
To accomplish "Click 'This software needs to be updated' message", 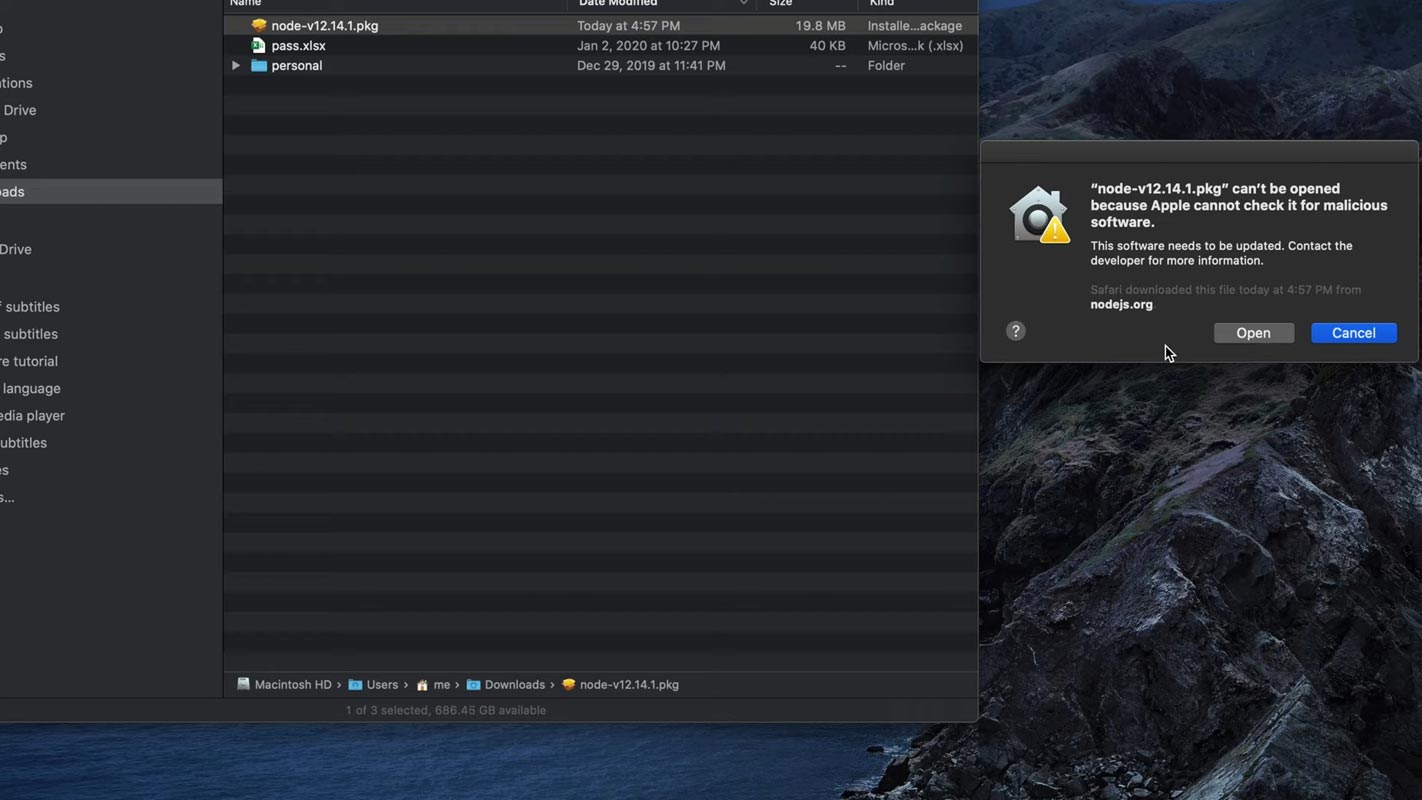I will point(1221,253).
